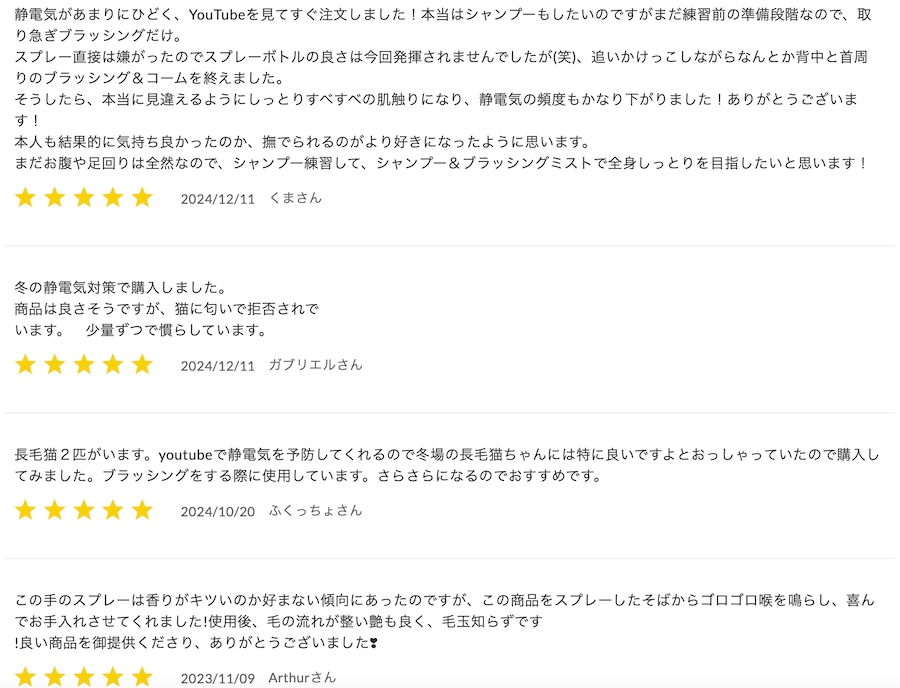Image resolution: width=900 pixels, height=688 pixels.
Task: Click the review text starting この手のスプレーは香り
Action: point(445,621)
